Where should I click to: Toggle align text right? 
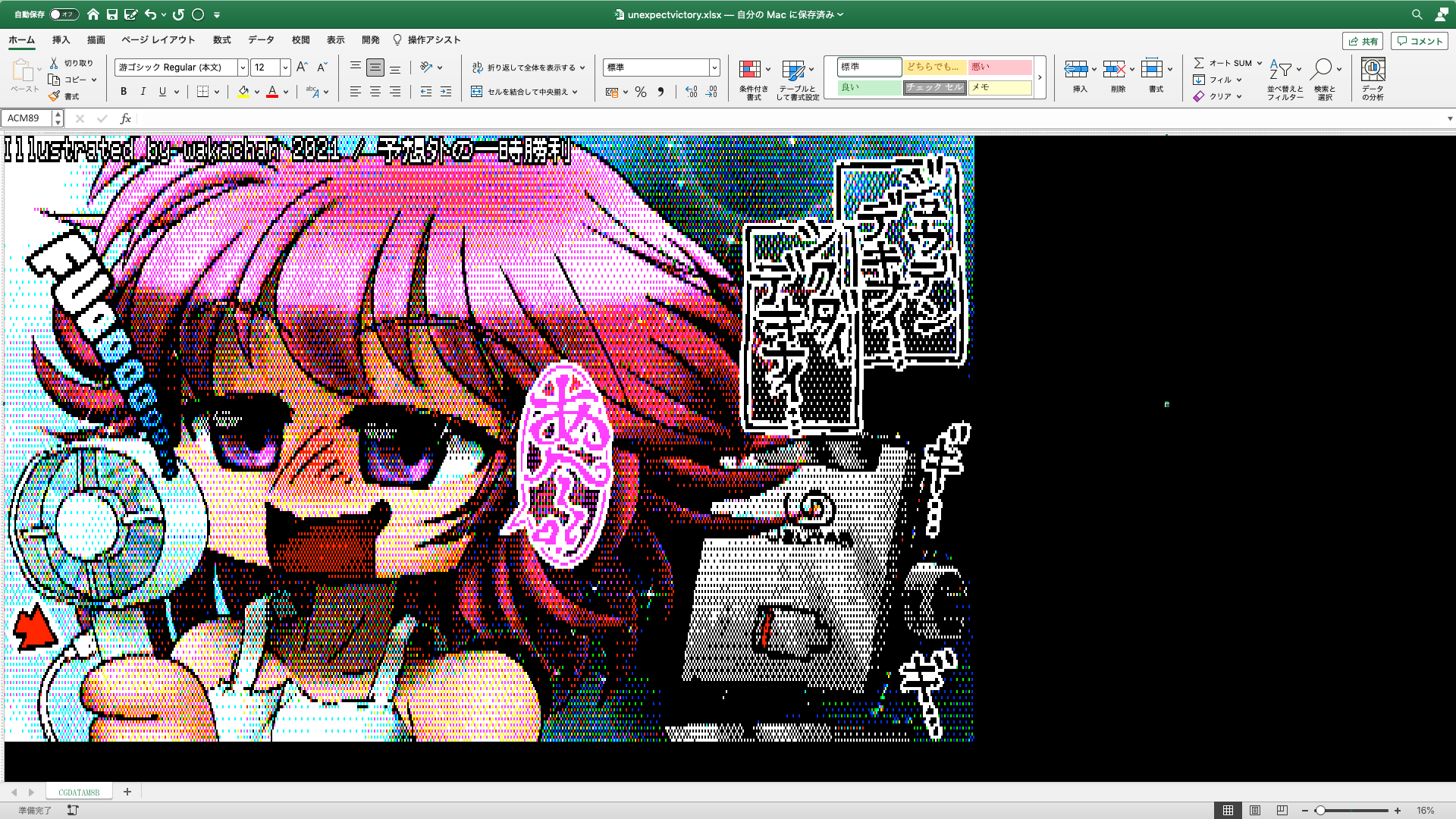[395, 92]
